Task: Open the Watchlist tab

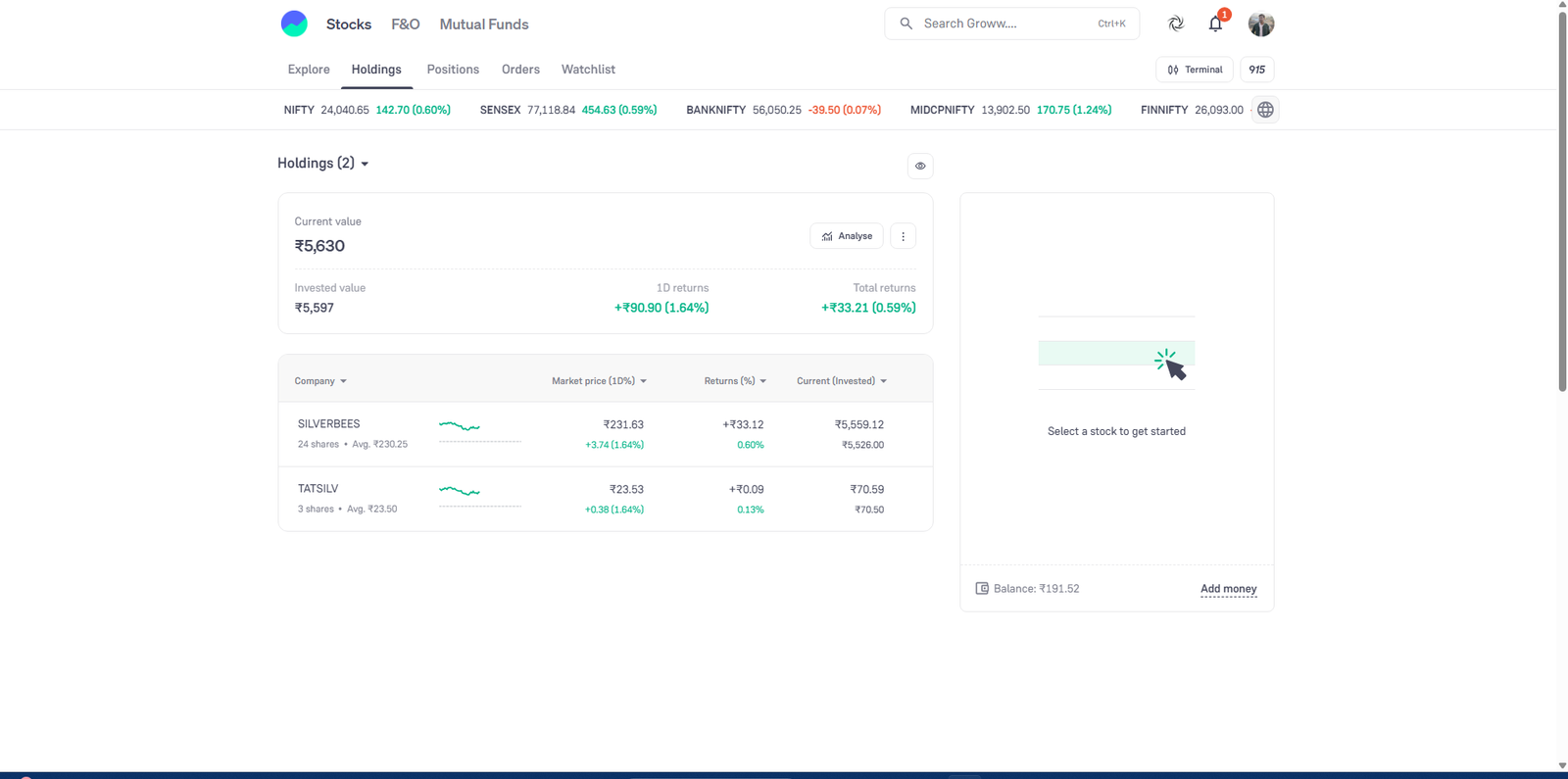Action: 588,70
